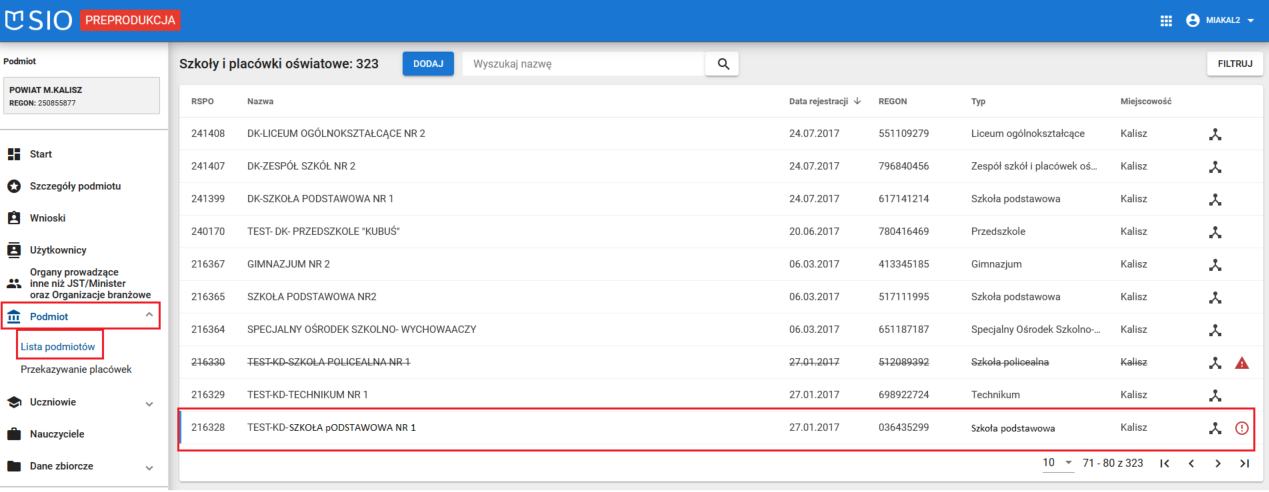Go to next page of results
This screenshot has height=492, width=1269.
(x=1218, y=463)
